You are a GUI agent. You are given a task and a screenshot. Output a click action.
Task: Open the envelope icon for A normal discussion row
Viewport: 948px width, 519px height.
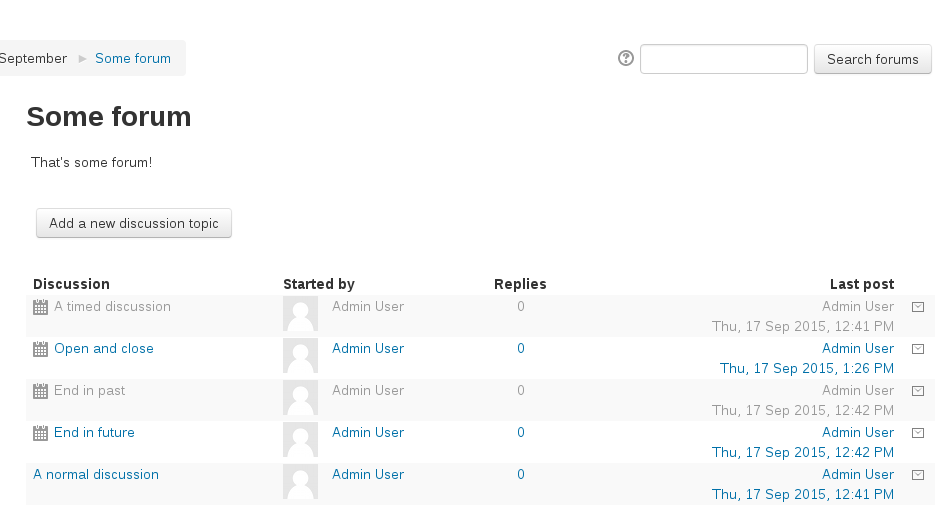tap(918, 475)
